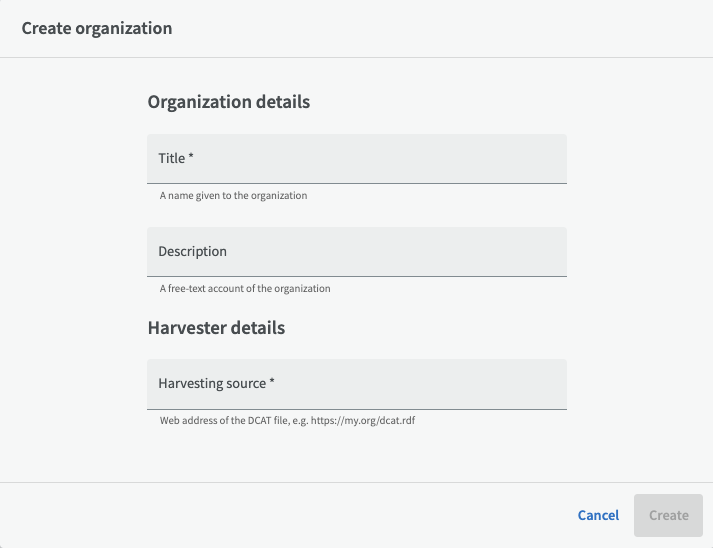This screenshot has height=548, width=713.
Task: Click the required asterisk next to Title
Action: point(191,156)
